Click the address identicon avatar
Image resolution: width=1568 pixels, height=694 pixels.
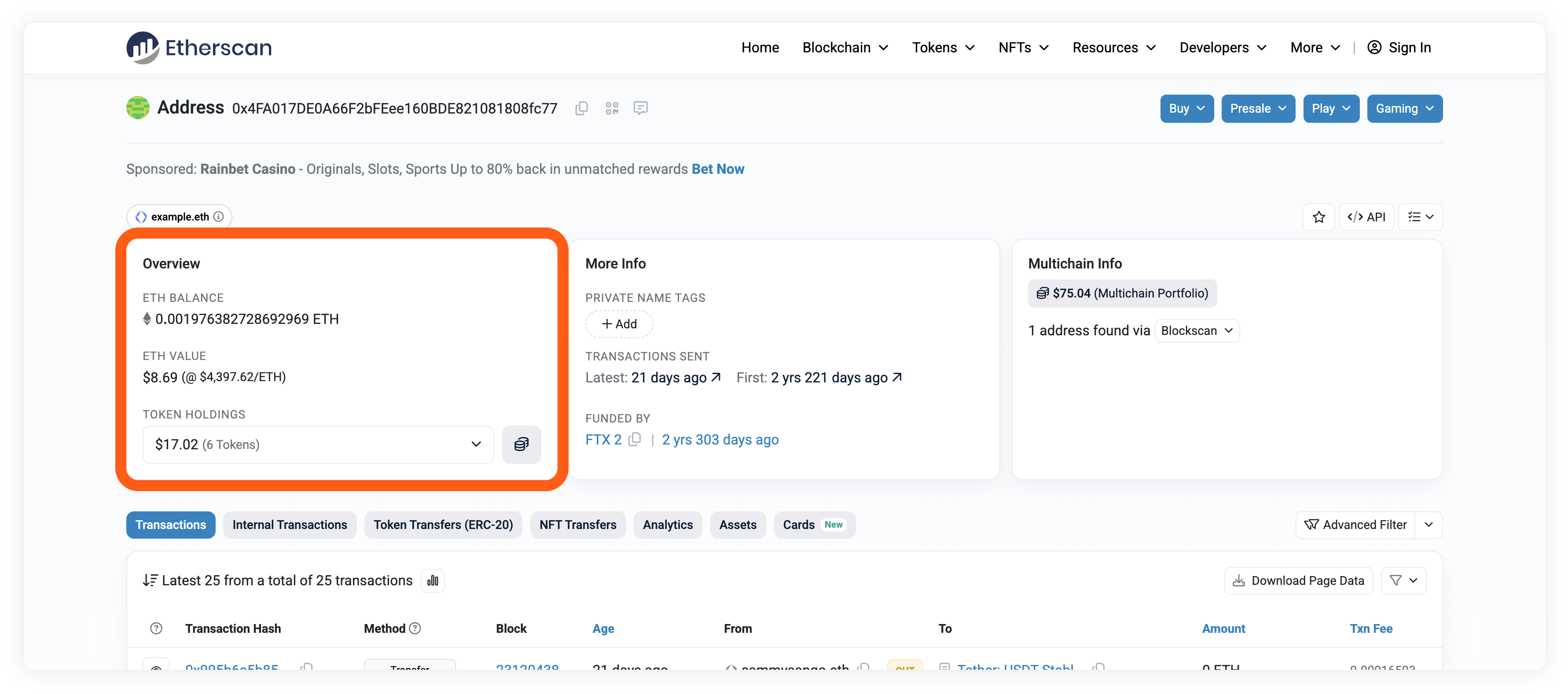pos(138,108)
